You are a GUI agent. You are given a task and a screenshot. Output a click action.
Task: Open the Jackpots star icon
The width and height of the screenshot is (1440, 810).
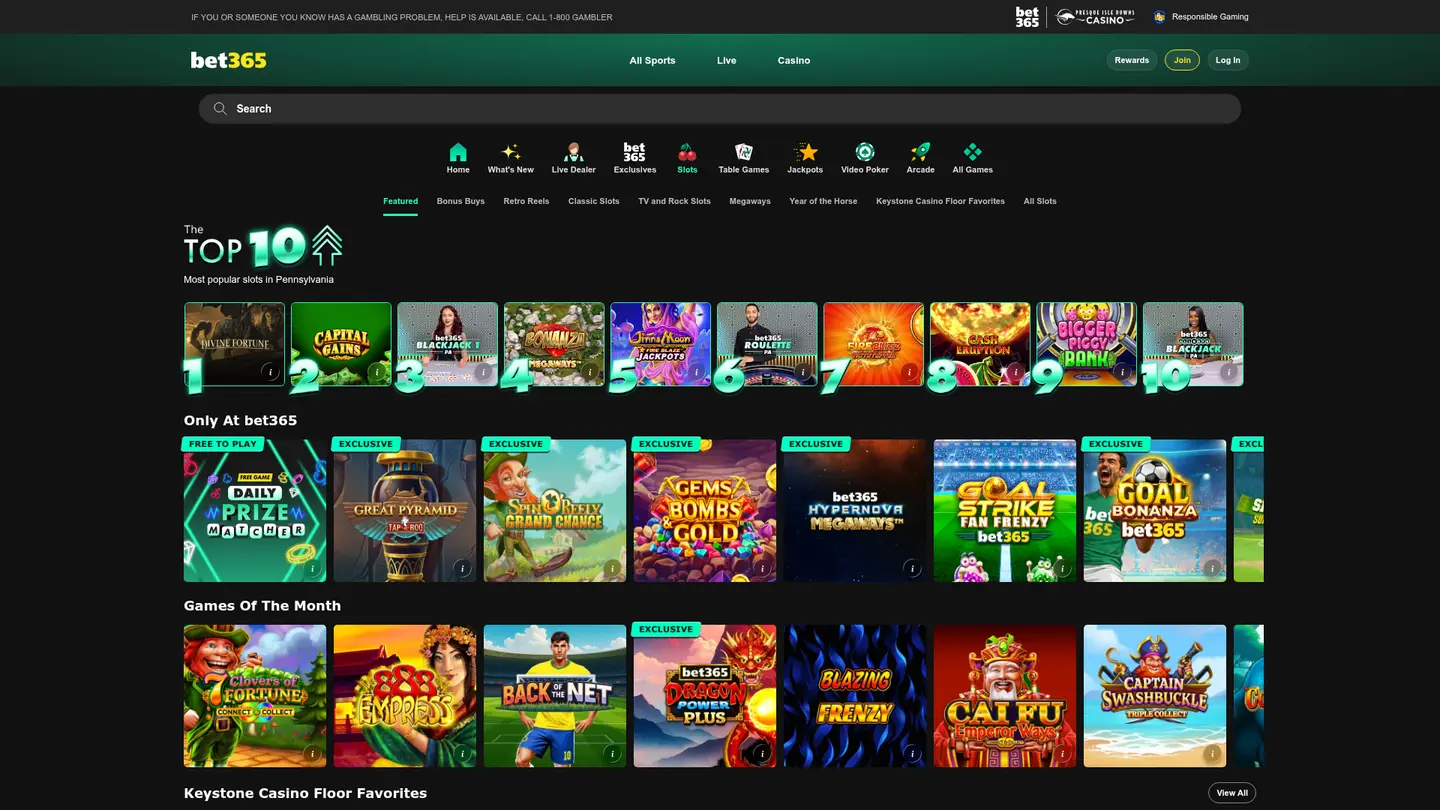[x=805, y=152]
